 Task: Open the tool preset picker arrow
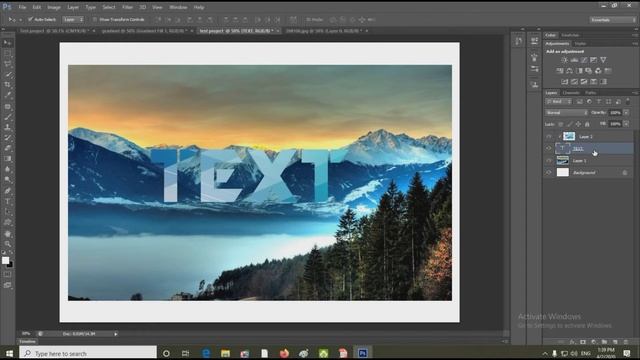pos(20,19)
